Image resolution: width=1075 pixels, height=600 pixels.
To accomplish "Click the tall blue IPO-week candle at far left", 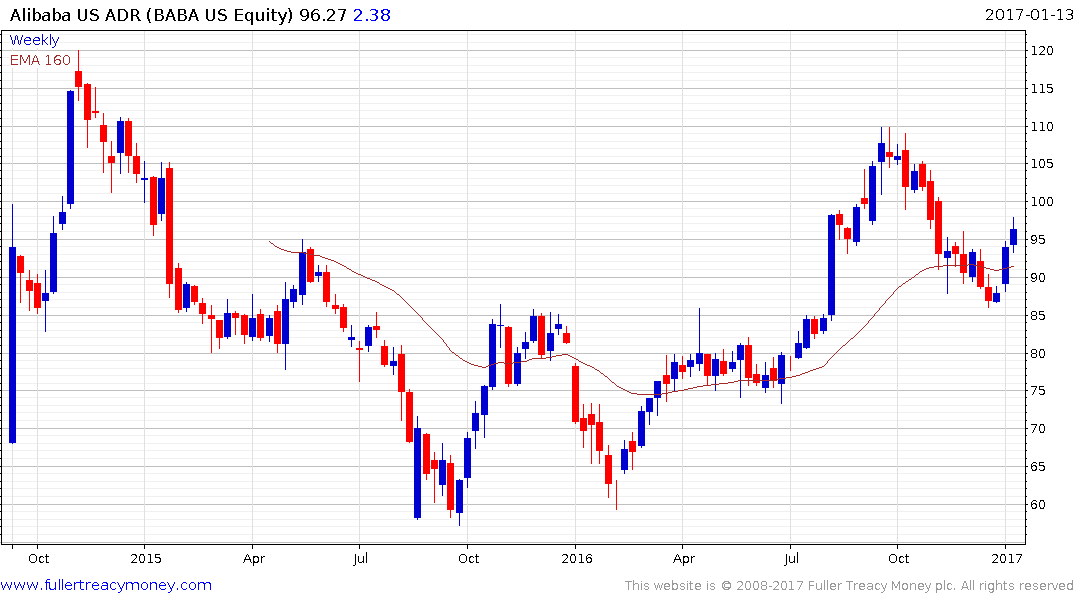I will point(12,345).
